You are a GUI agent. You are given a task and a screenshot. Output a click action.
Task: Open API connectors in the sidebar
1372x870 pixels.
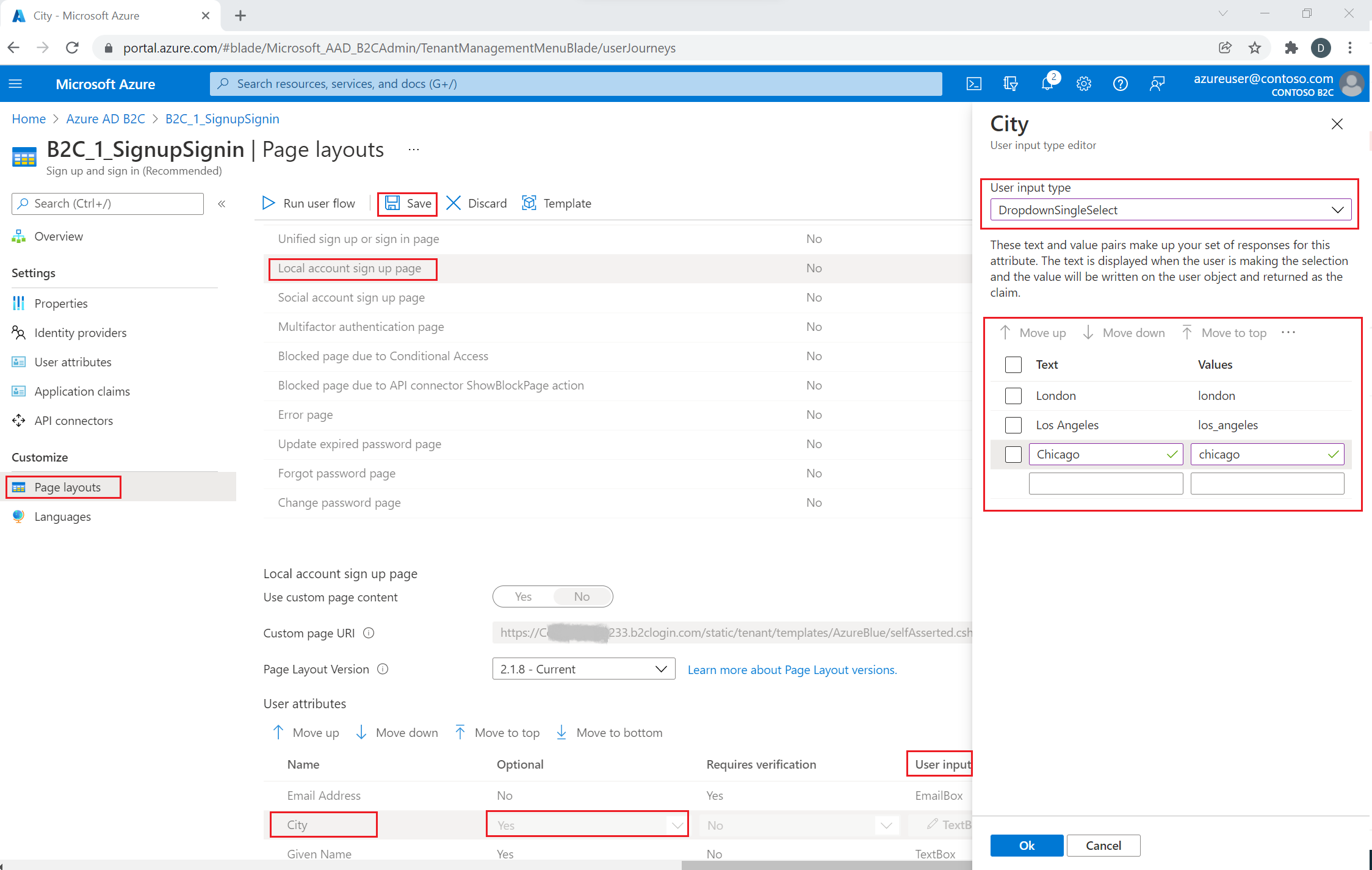pyautogui.click(x=74, y=420)
